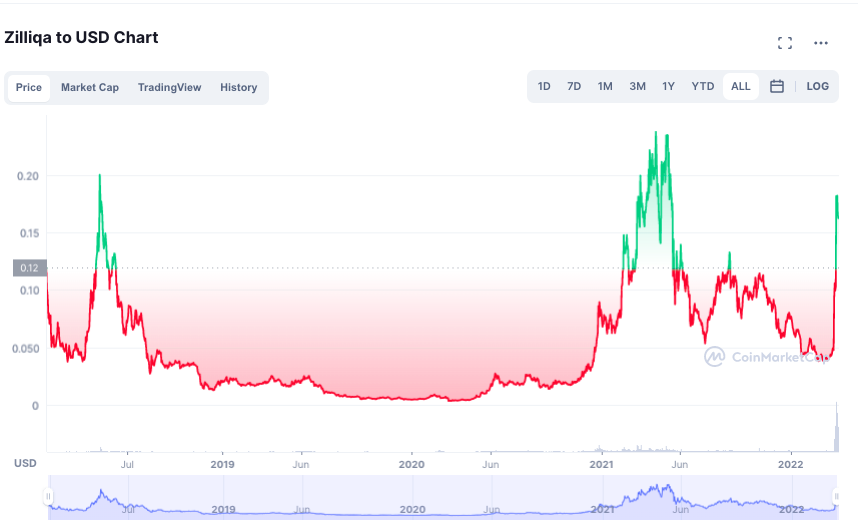Select the 7D time range
The width and height of the screenshot is (858, 523).
[x=574, y=86]
